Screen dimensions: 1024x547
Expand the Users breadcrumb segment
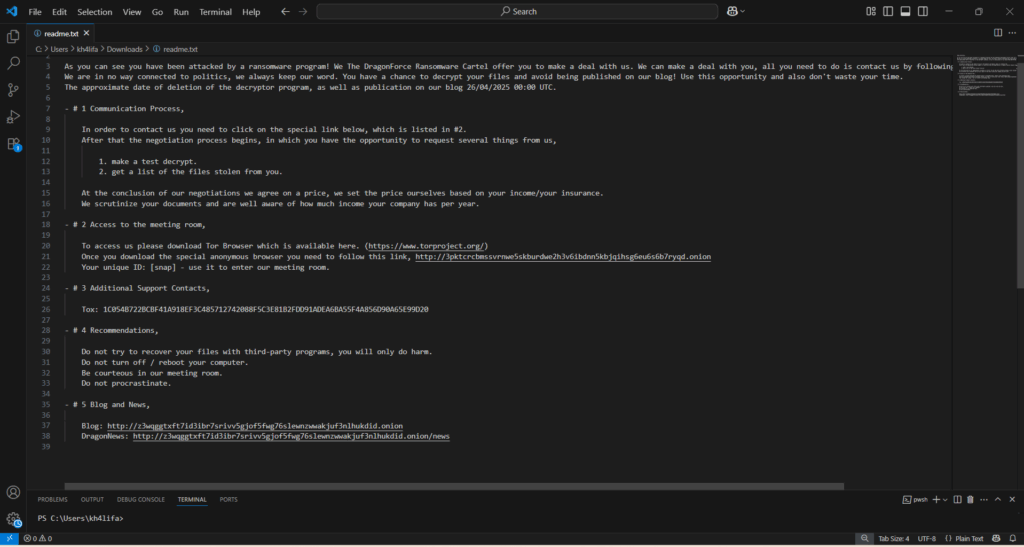pyautogui.click(x=59, y=49)
